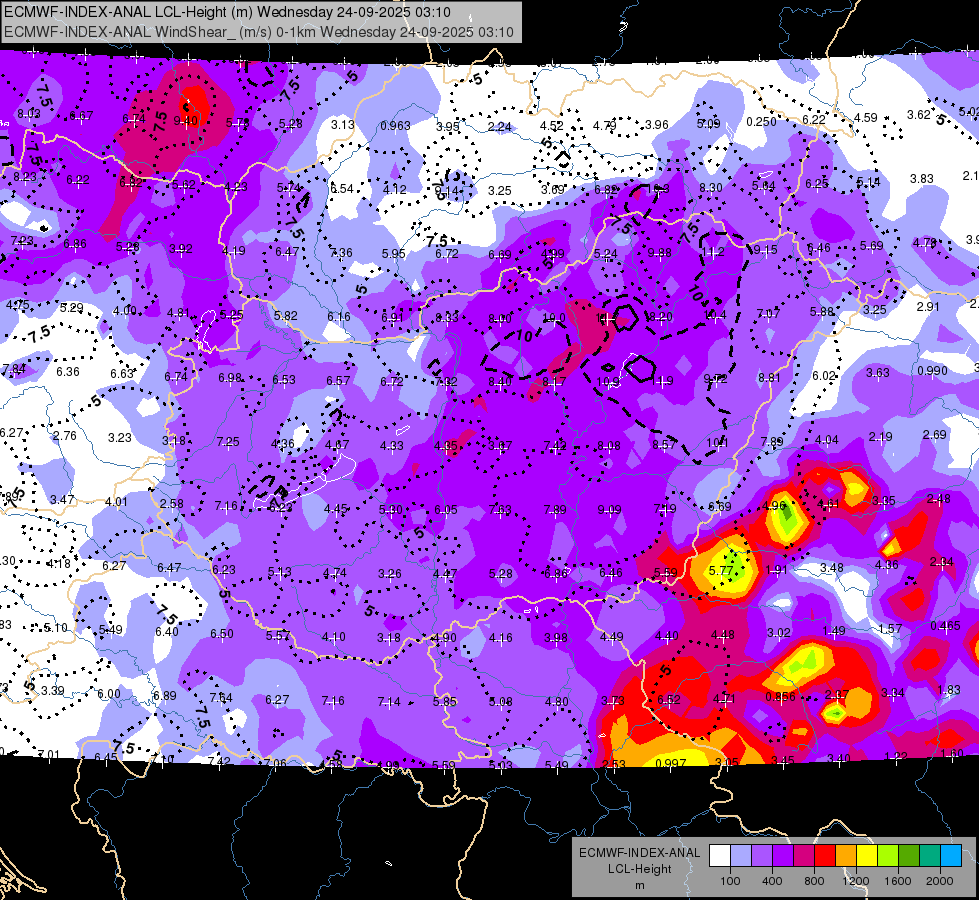The height and width of the screenshot is (900, 979).
Task: Click the wind shear value '3.48'
Action: pos(832,568)
